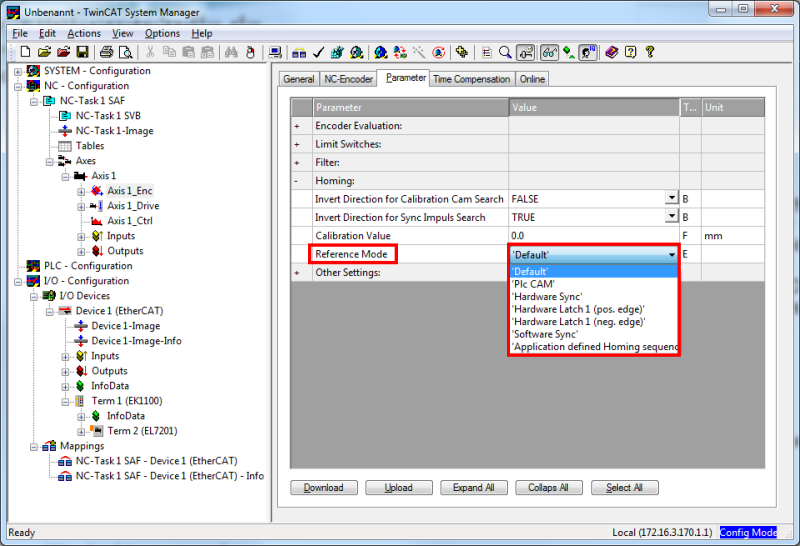Click the Save floppy disk icon
This screenshot has height=546, width=800.
pos(82,52)
